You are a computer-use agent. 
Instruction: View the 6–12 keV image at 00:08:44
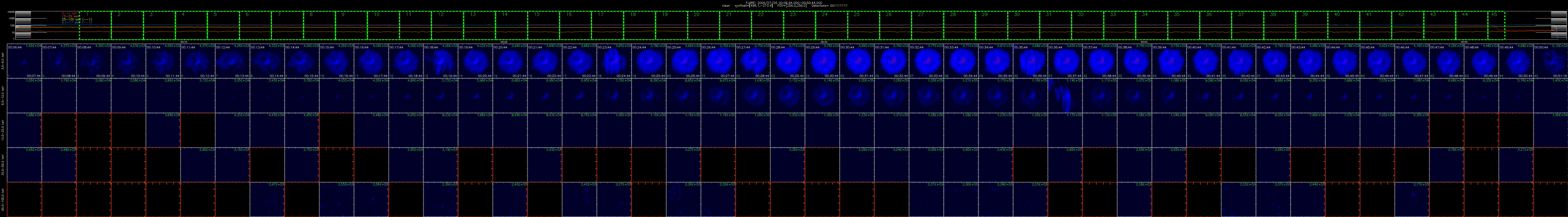[x=94, y=95]
